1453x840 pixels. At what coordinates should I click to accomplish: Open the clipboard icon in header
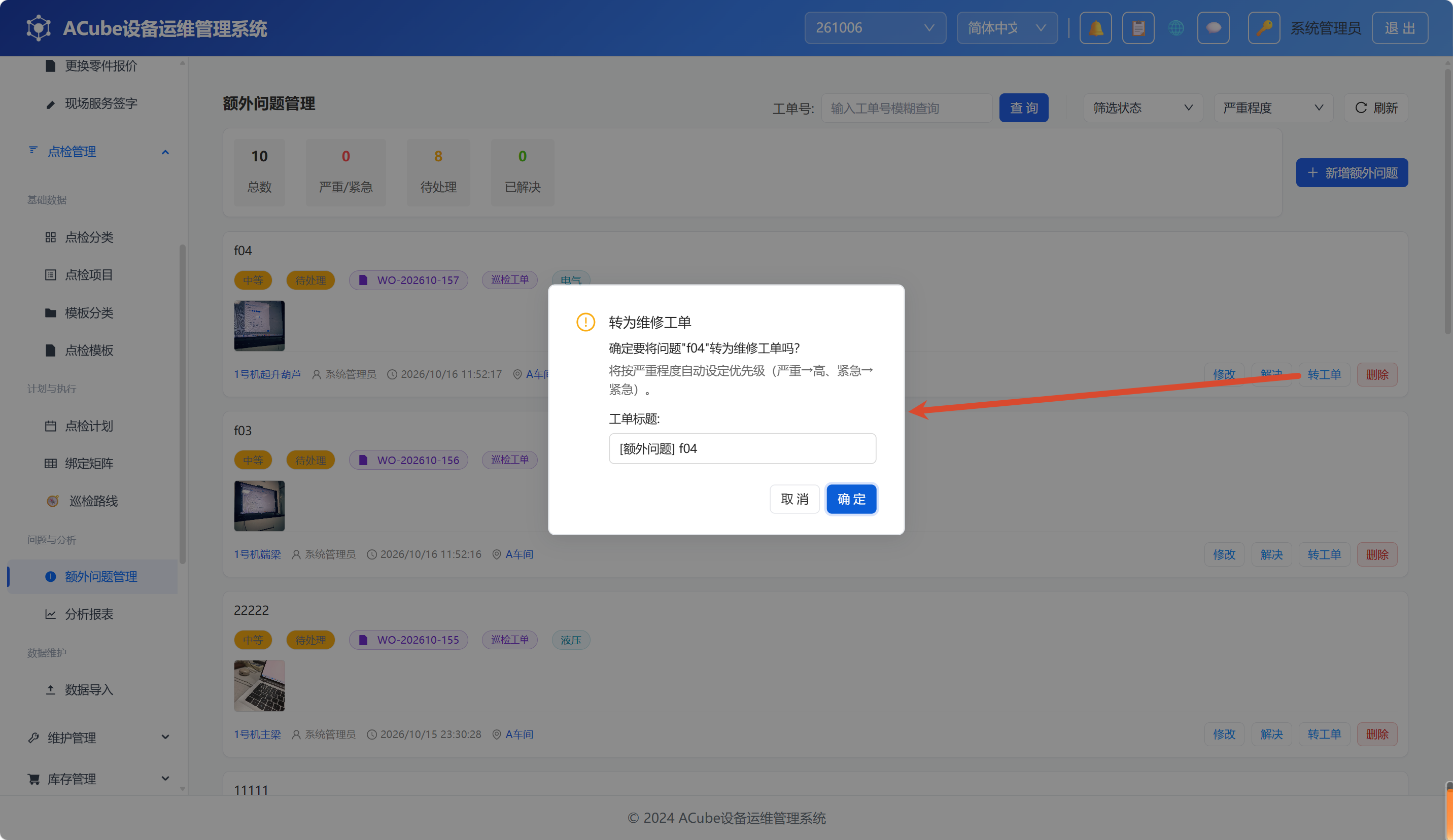pos(1138,28)
